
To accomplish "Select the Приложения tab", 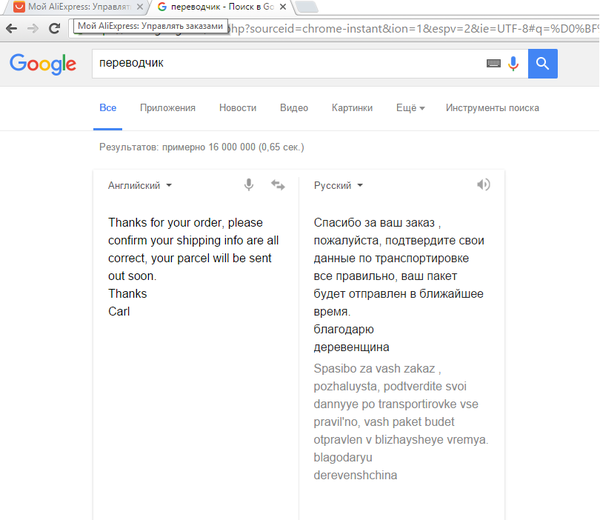I will [x=168, y=108].
